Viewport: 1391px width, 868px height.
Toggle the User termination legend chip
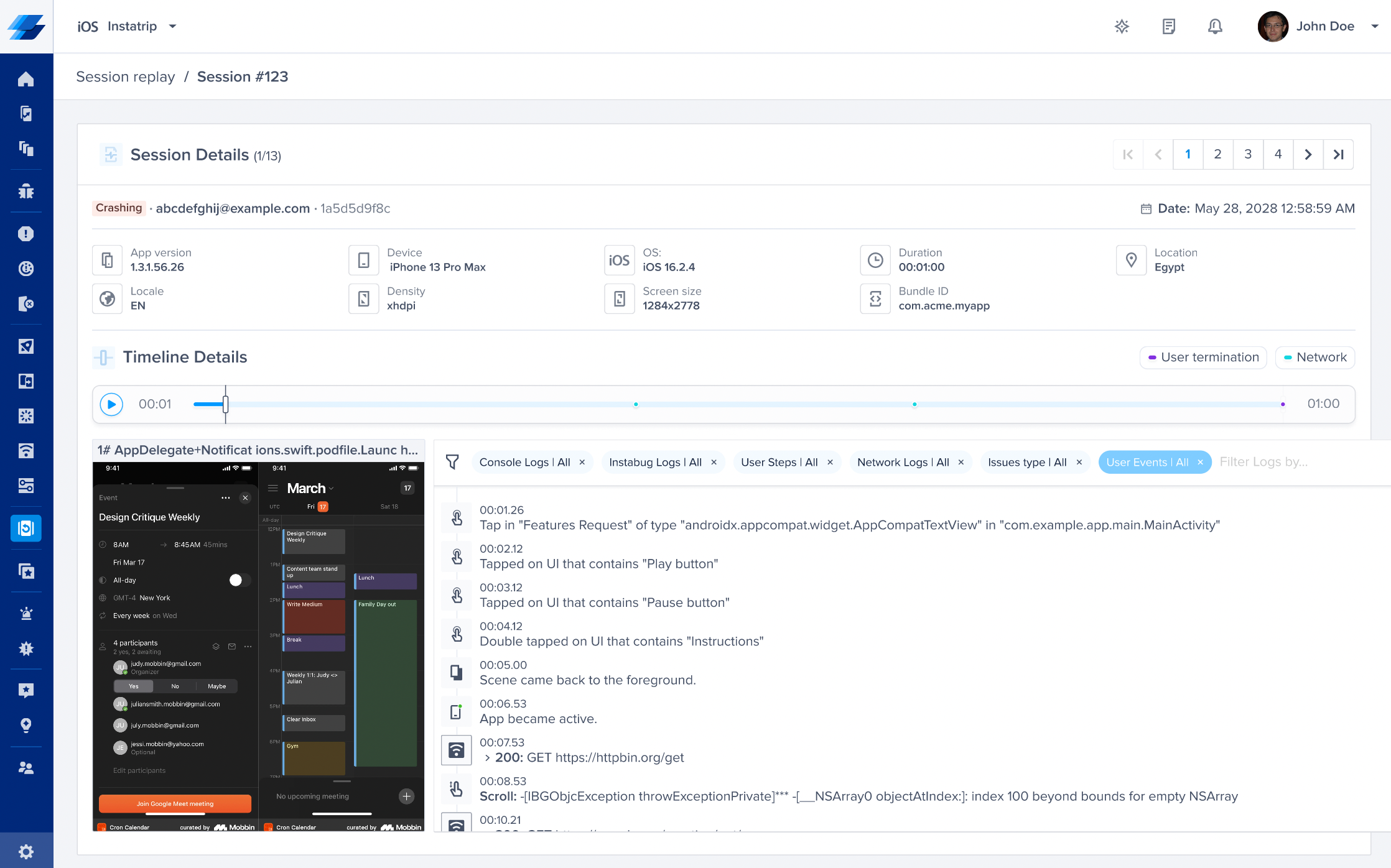(1203, 357)
